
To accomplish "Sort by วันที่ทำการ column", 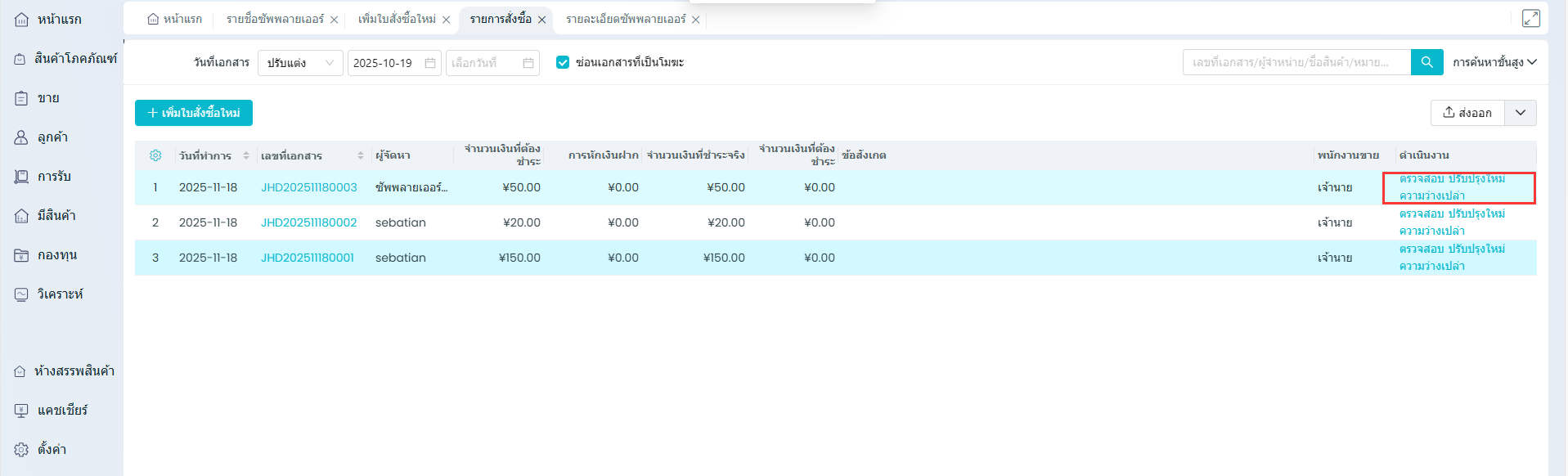I will click(x=245, y=155).
